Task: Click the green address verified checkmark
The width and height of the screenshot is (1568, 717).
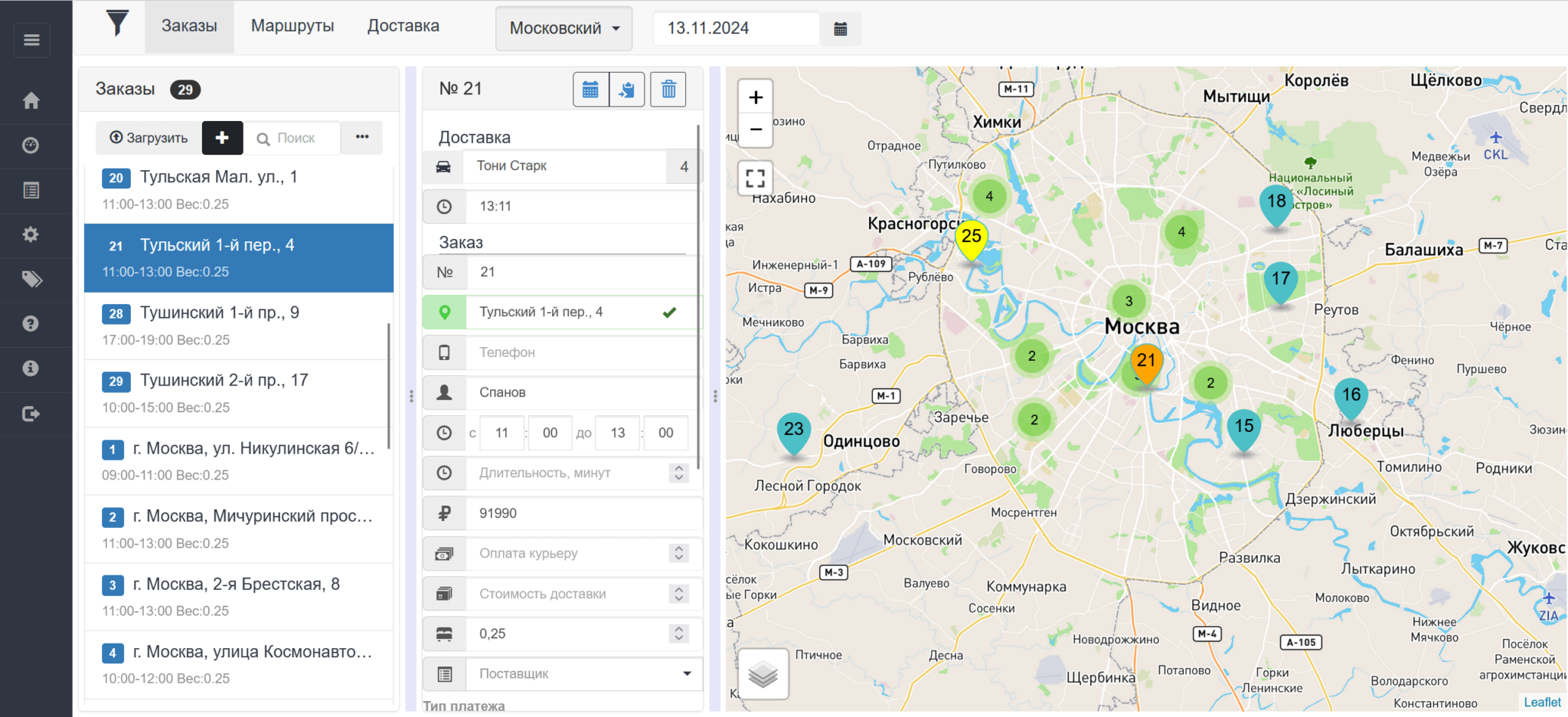Action: click(x=669, y=313)
